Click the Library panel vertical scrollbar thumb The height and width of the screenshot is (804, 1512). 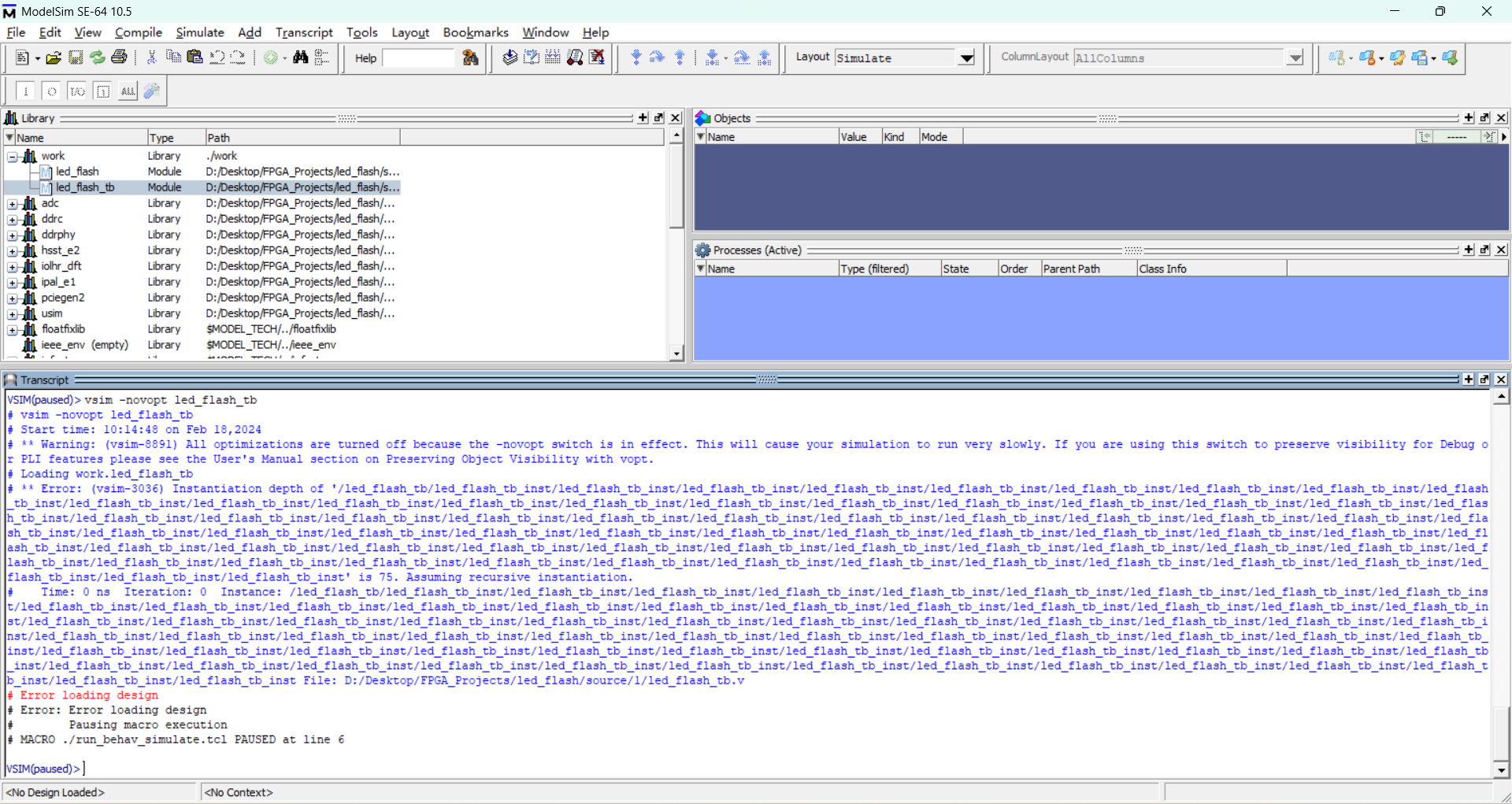tap(676, 187)
